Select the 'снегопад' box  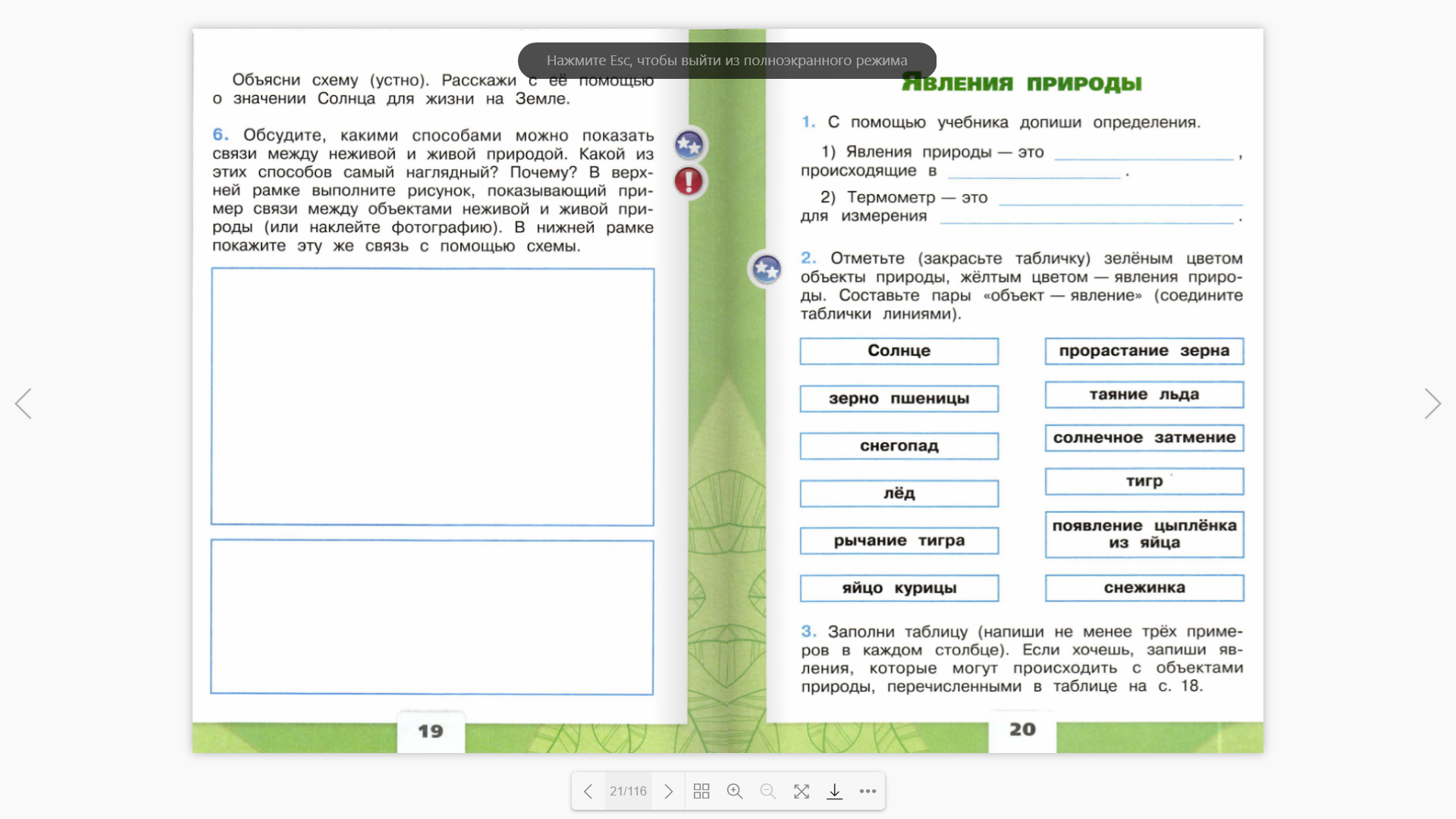click(899, 446)
